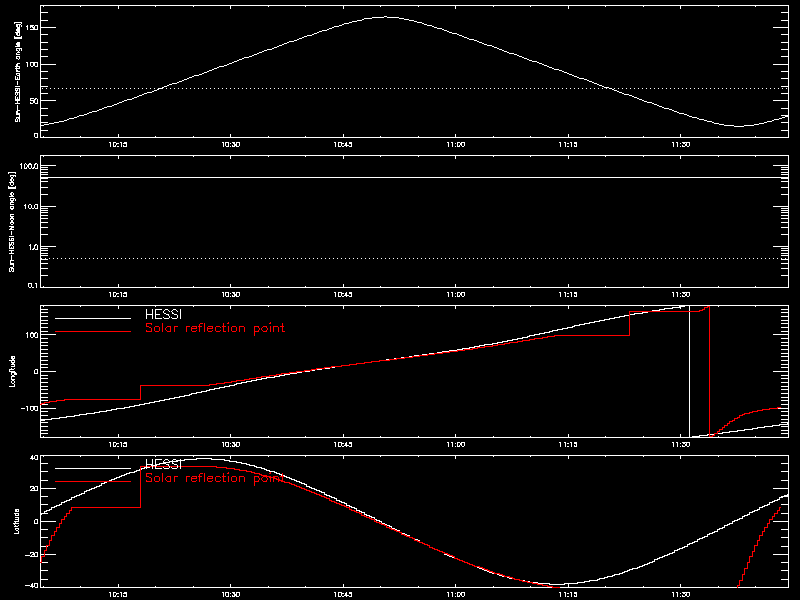This screenshot has width=800, height=600.
Task: Click the 'Longitude' y-axis label
Action: click(12, 371)
